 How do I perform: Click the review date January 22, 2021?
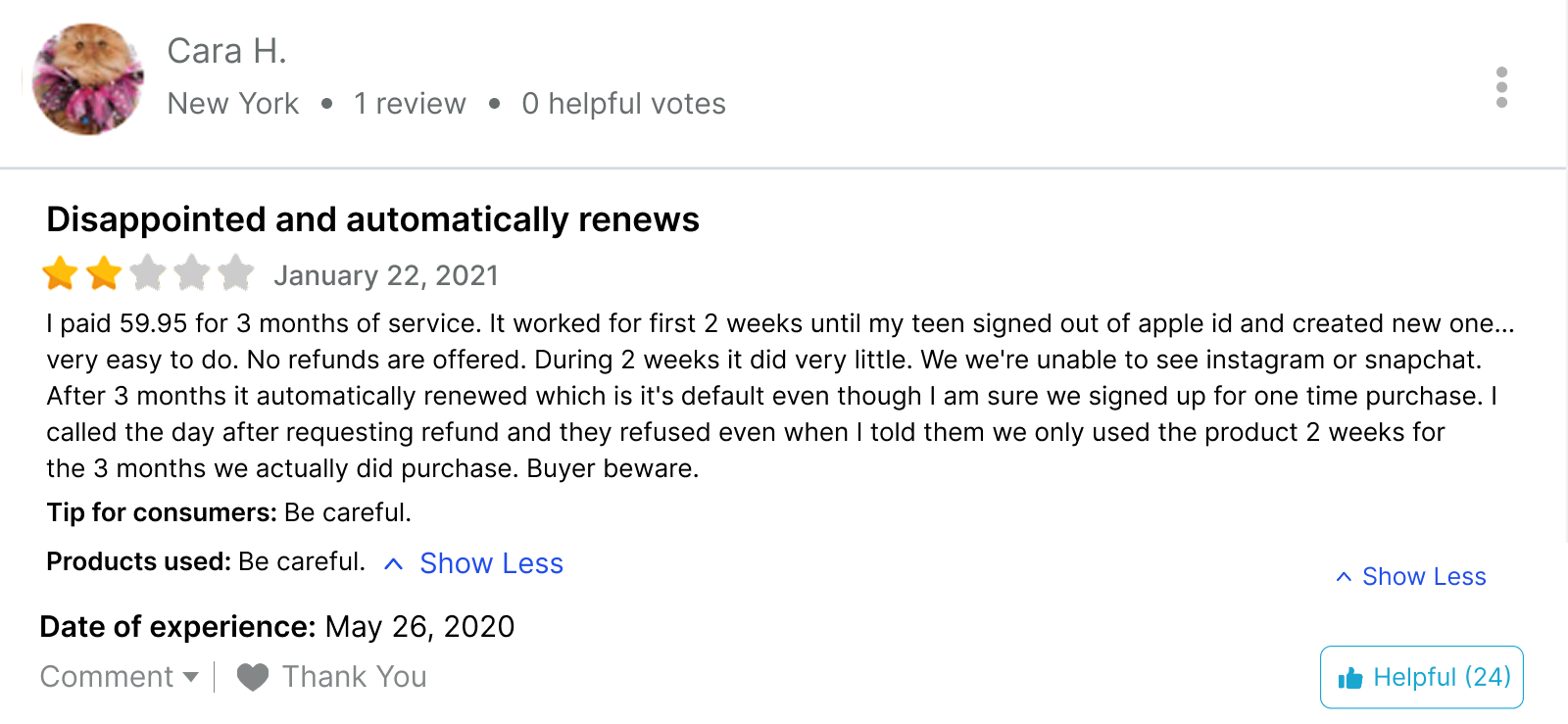(x=386, y=275)
